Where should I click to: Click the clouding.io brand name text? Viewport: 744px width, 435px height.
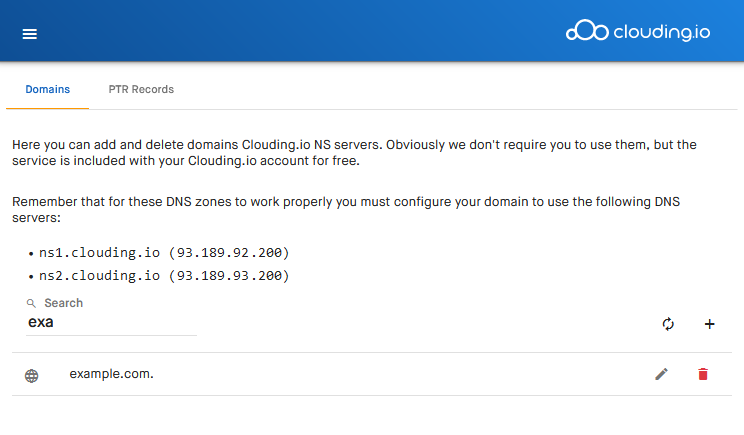coord(661,32)
